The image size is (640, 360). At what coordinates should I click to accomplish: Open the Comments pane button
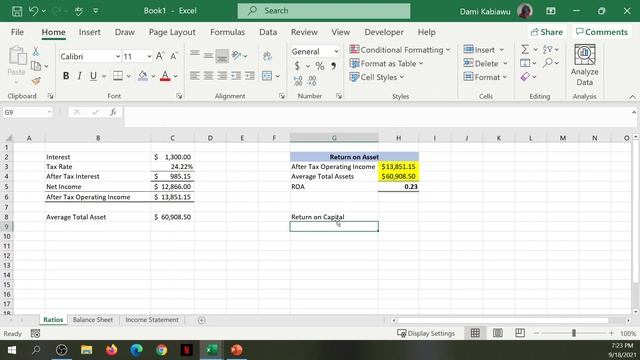pos(602,32)
